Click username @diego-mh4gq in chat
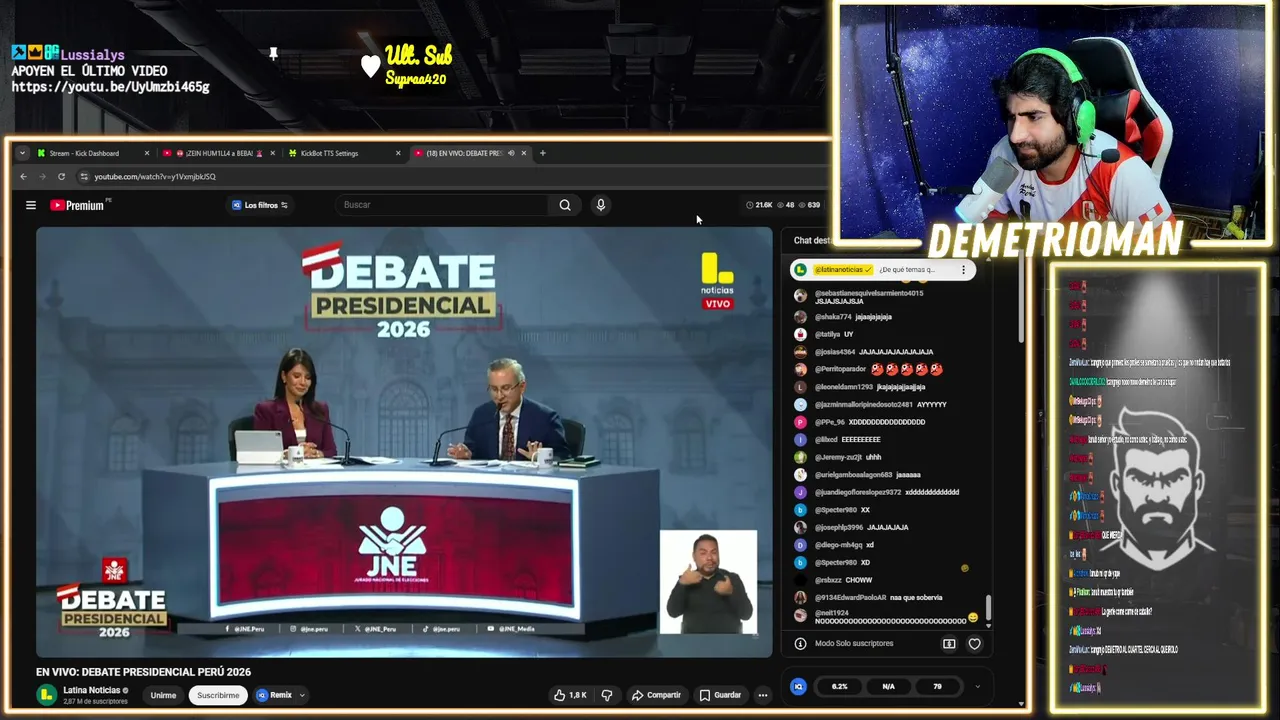 838,545
